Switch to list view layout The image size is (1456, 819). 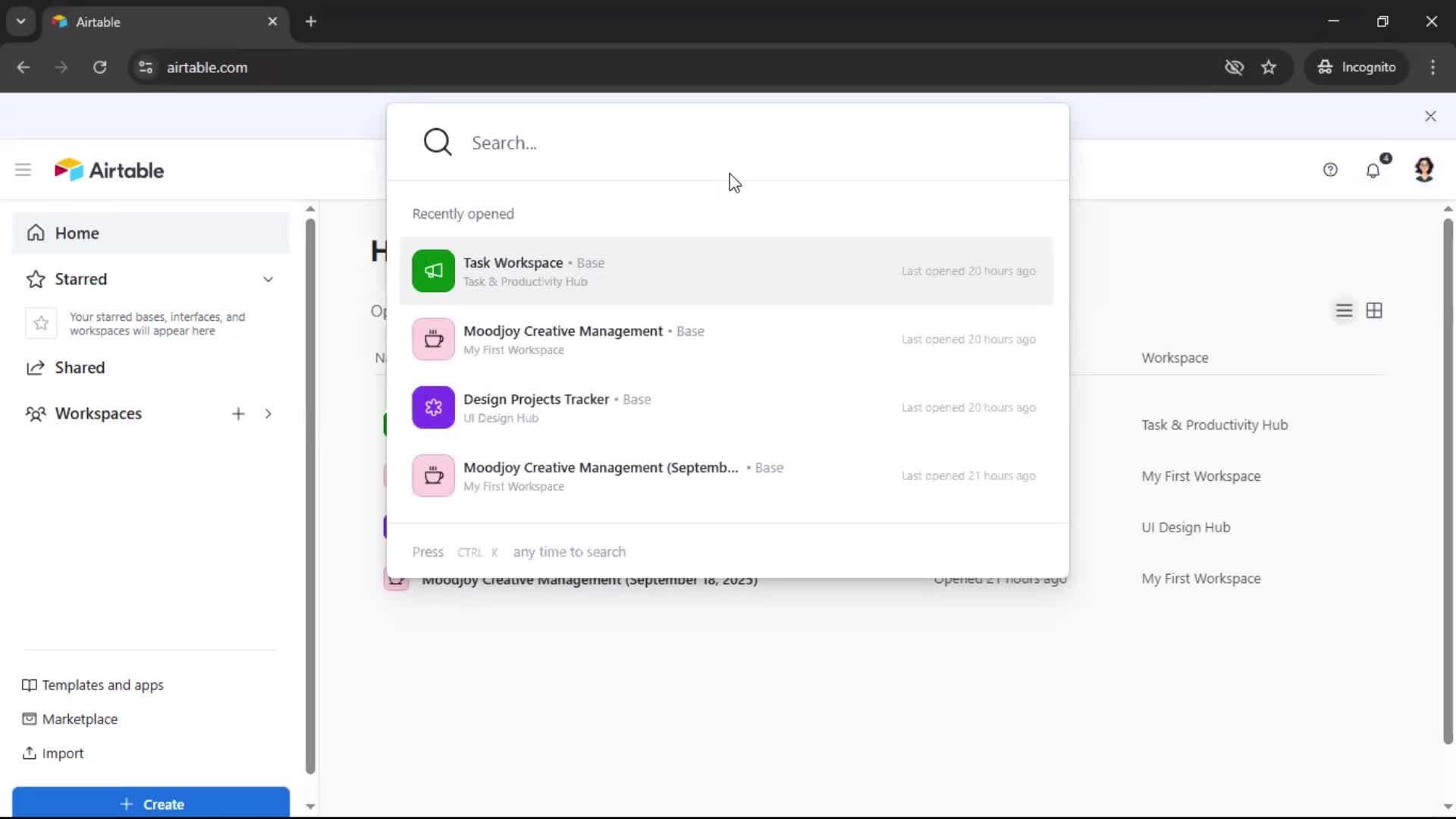(1343, 310)
